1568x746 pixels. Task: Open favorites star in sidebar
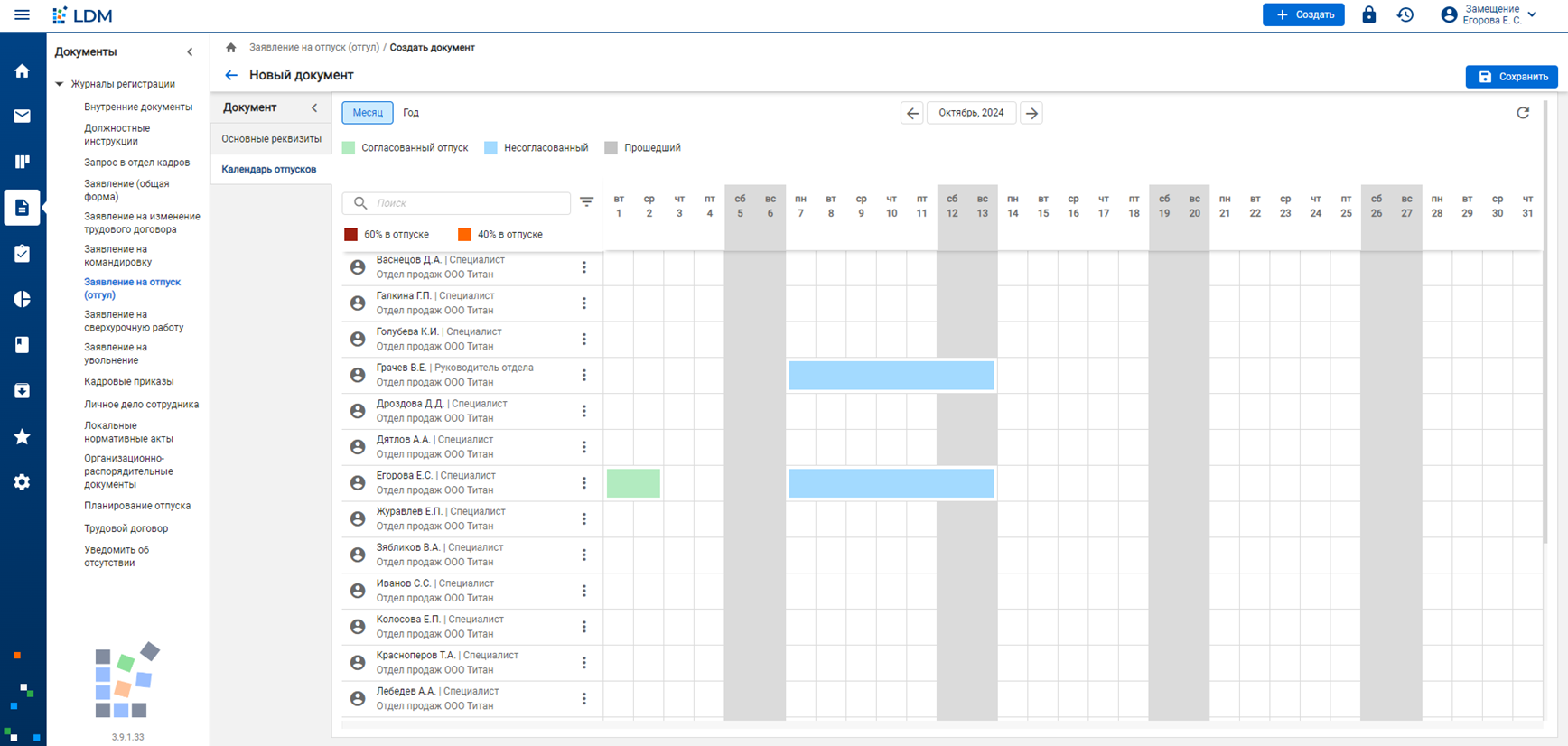click(x=23, y=436)
